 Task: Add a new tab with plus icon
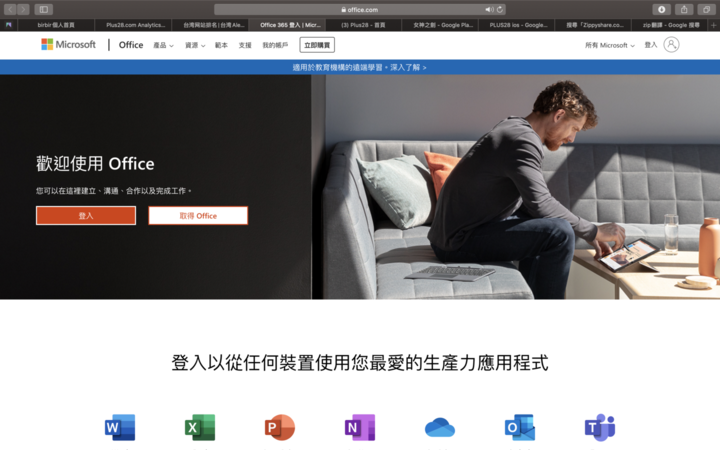(x=714, y=25)
